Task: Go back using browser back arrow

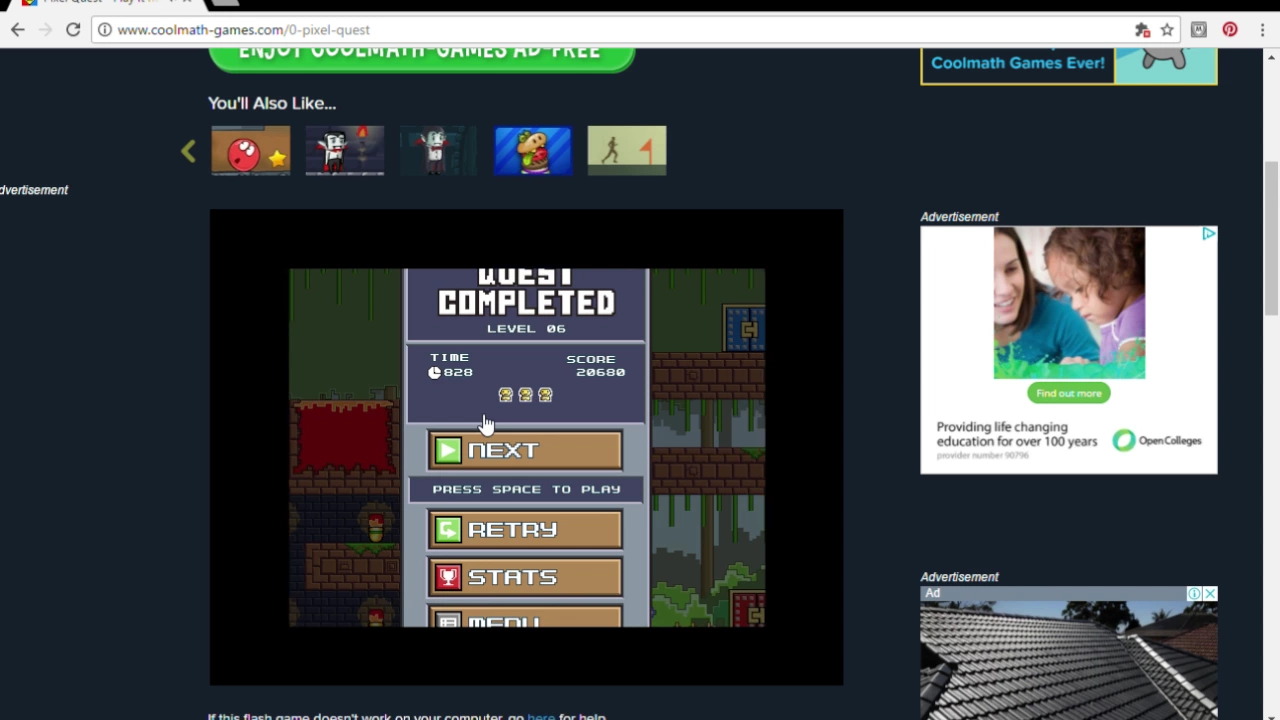Action: pos(17,30)
